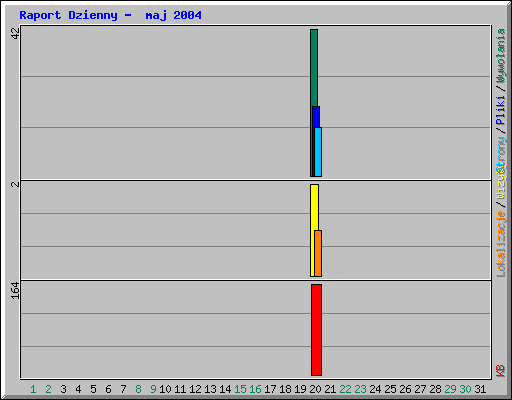
Task: Click day '20' on the x-axis
Action: [315, 389]
